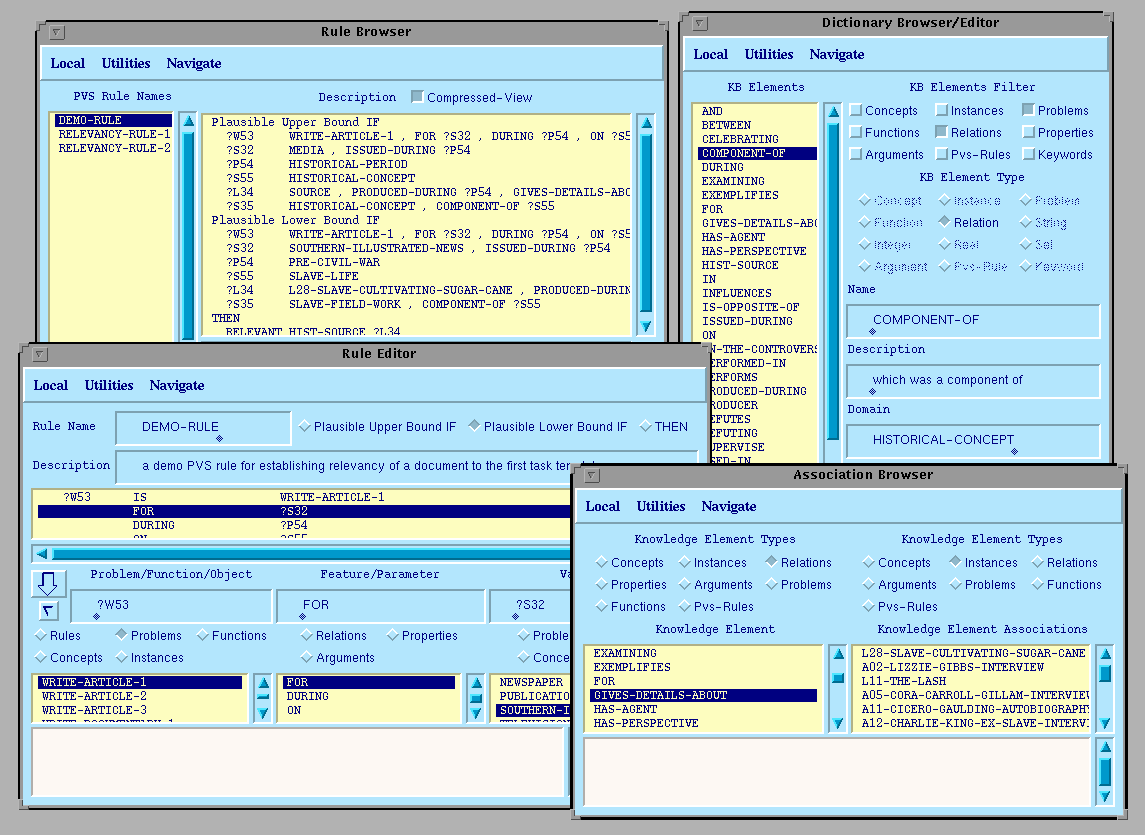The height and width of the screenshot is (835, 1145).
Task: Click the large down-arrow button in Rule Editor
Action: click(x=49, y=583)
